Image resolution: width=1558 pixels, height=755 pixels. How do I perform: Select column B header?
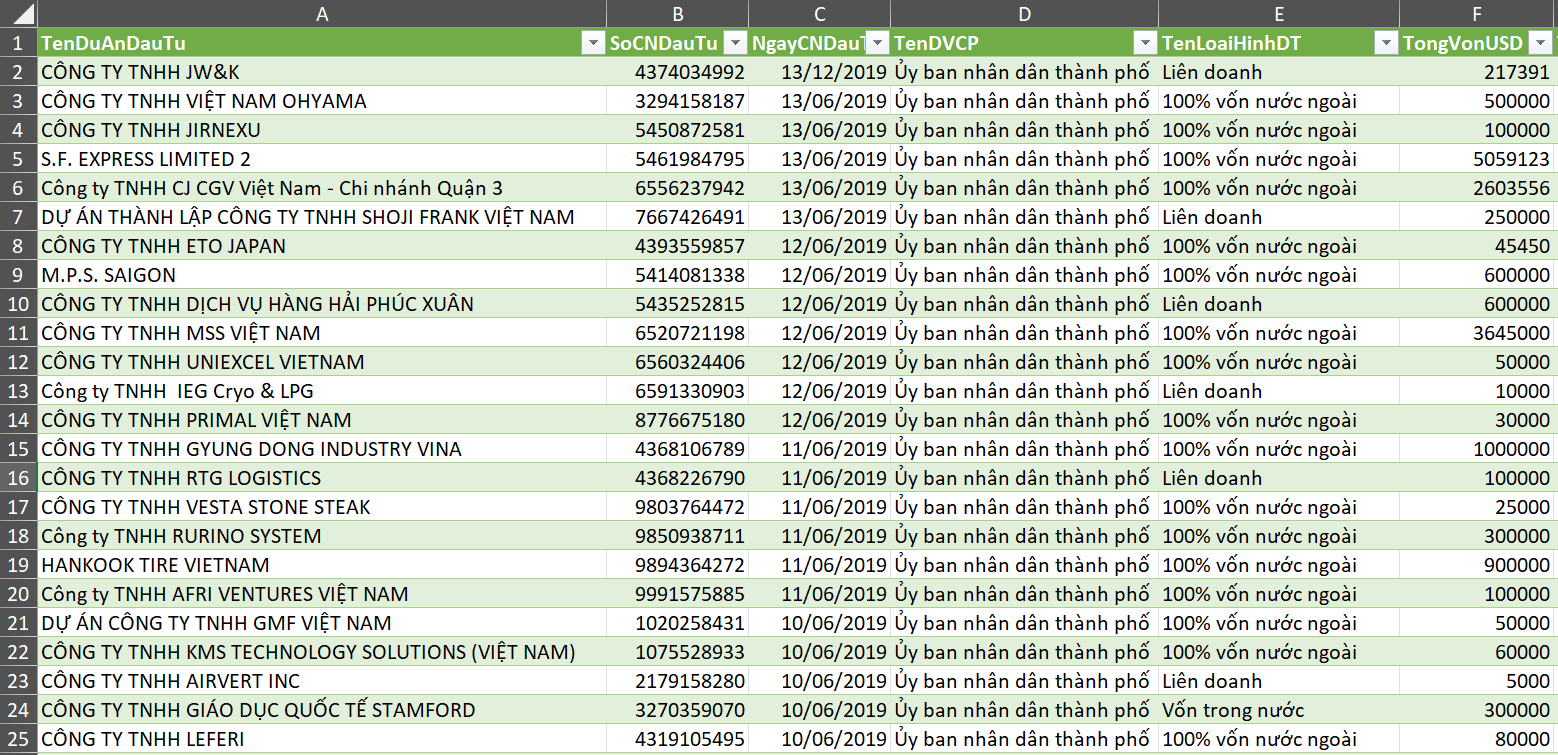point(678,14)
